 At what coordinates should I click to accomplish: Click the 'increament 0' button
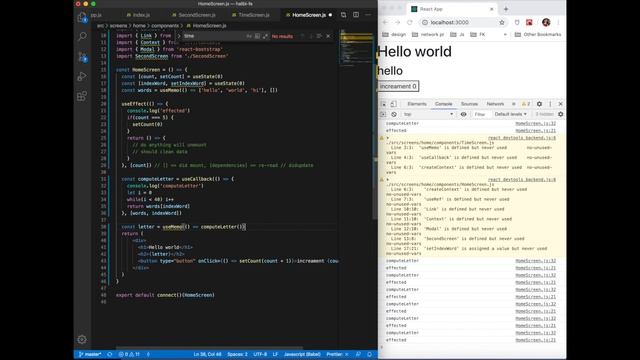[398, 87]
